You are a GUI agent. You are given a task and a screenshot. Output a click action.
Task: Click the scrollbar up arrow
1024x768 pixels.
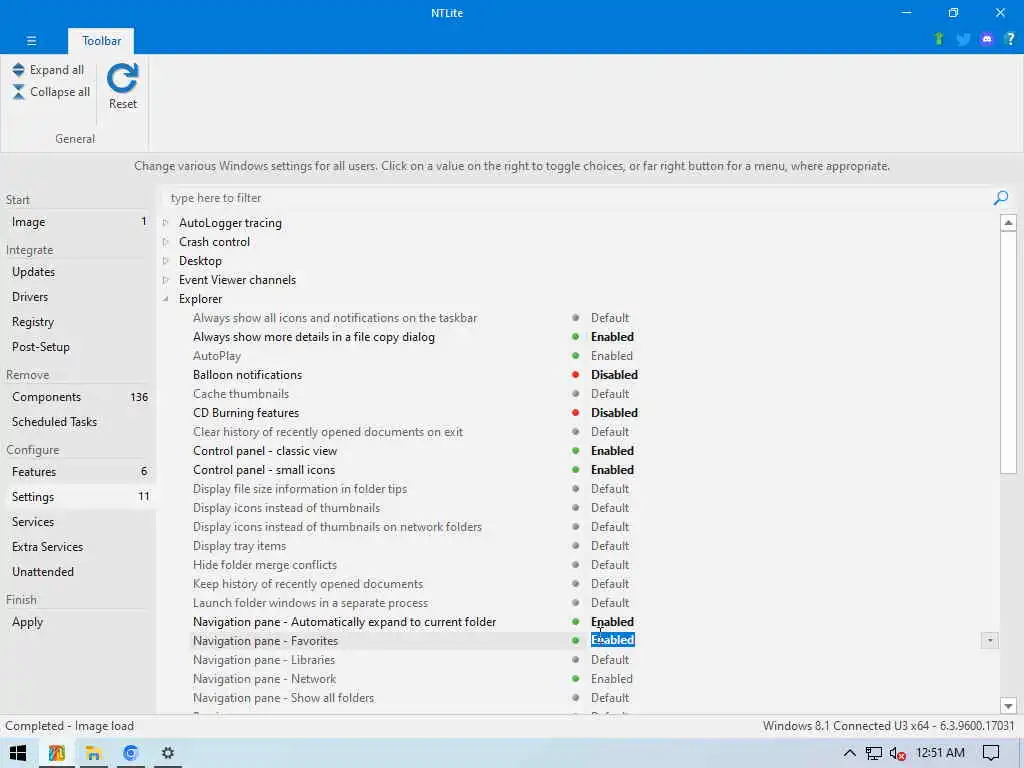(1008, 223)
